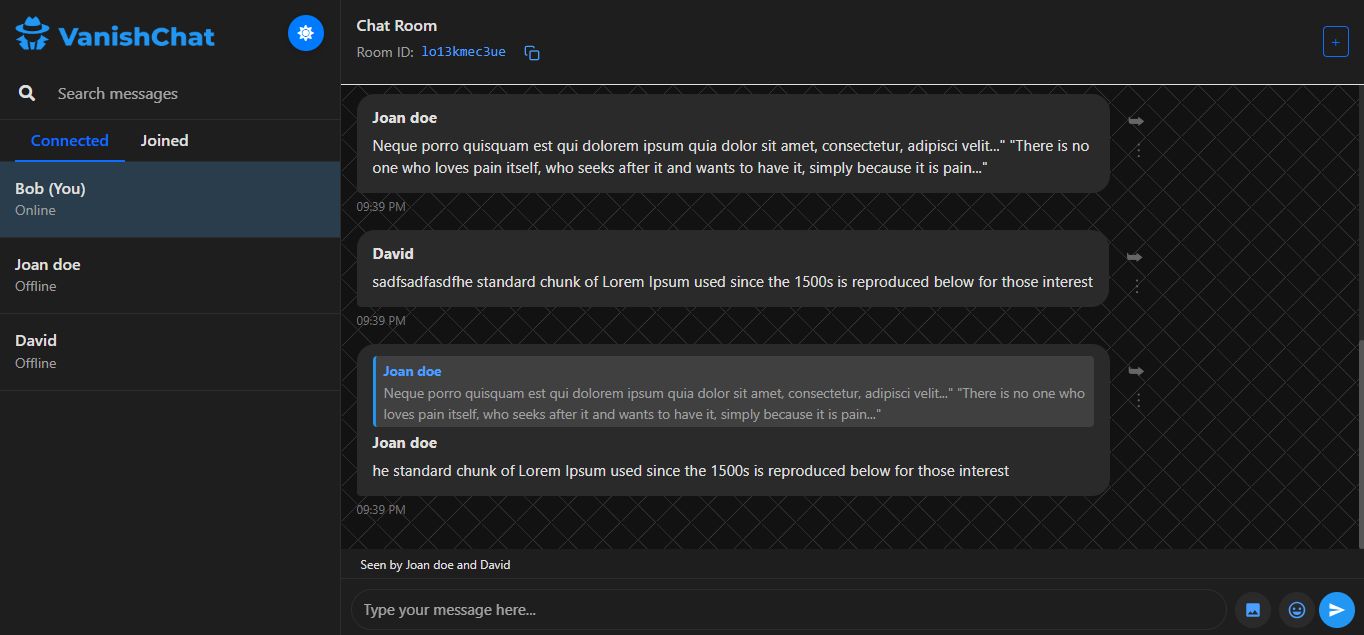Click the plus button in chat header
Viewport: 1364px width, 635px height.
click(1335, 42)
